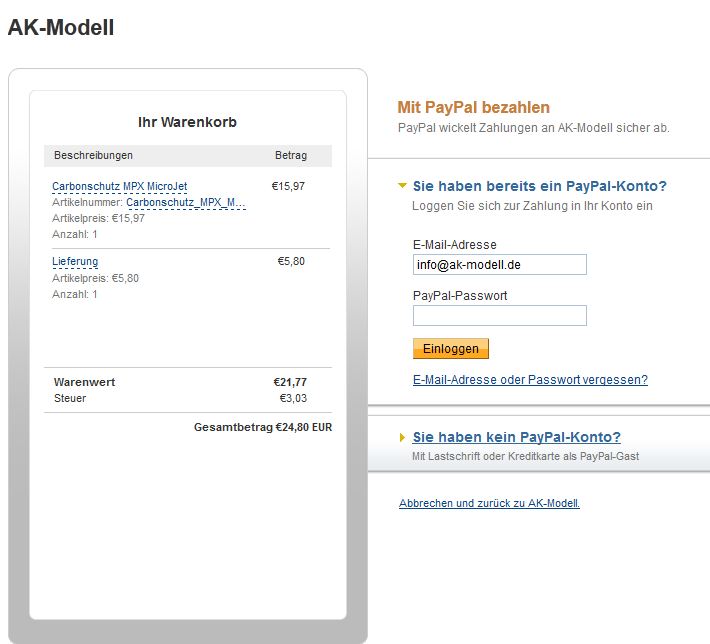Click 'Abbrechen und zurück zu AK-Modell' link
The image size is (710, 644).
pos(489,503)
